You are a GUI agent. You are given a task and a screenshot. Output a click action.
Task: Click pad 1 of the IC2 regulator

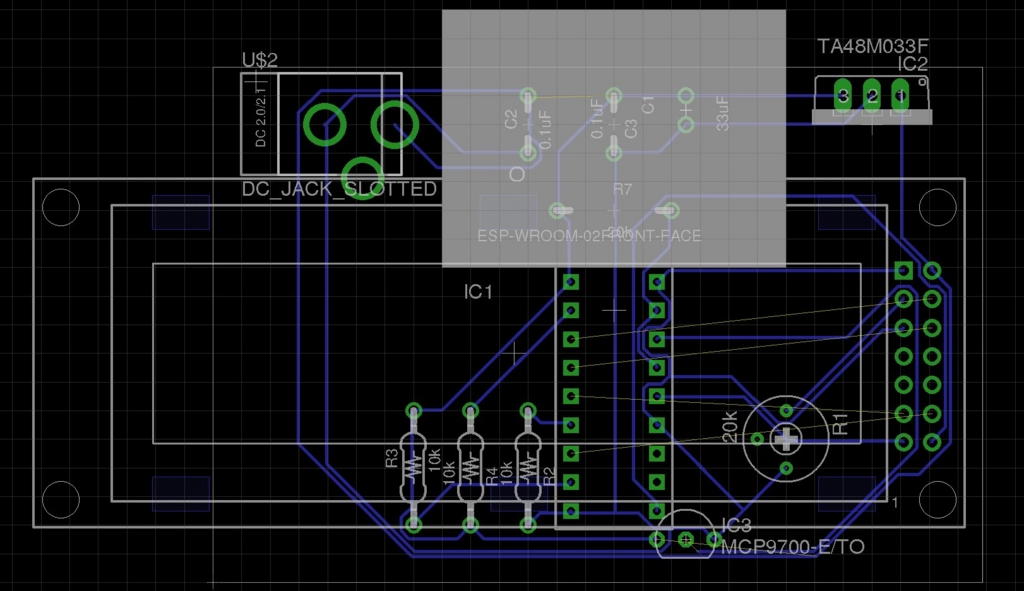tap(901, 96)
